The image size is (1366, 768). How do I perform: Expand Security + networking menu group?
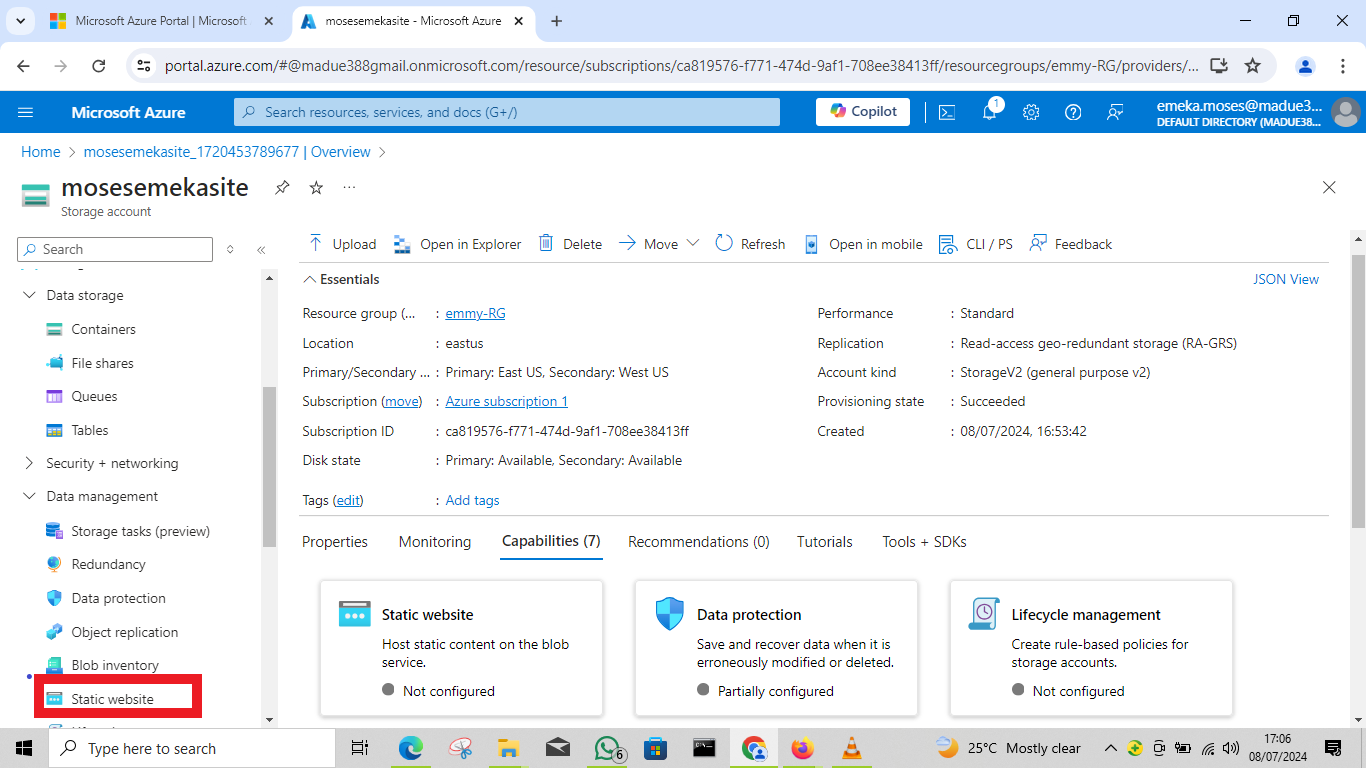coord(28,464)
